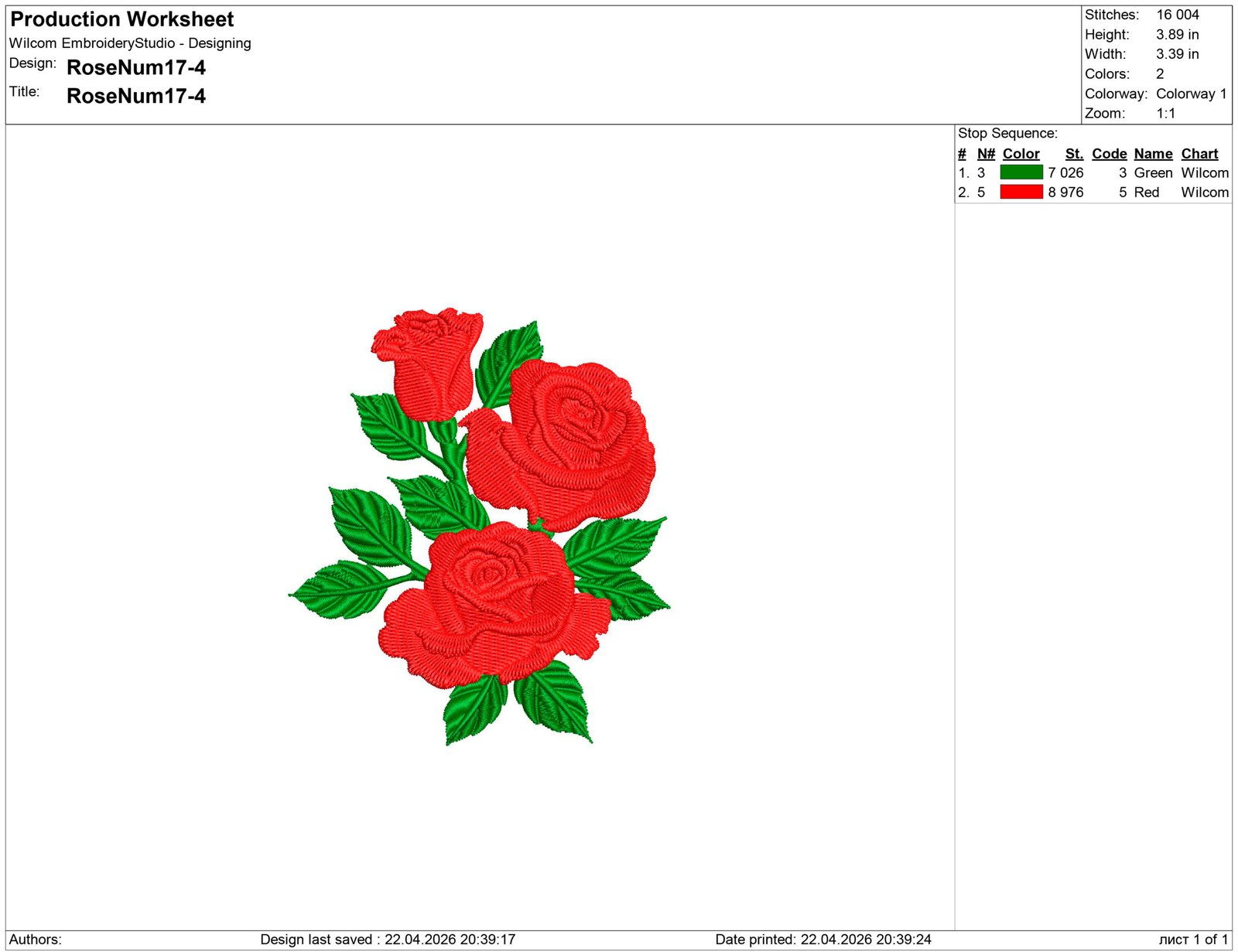
Task: Click the Chart column header
Action: [x=1199, y=154]
